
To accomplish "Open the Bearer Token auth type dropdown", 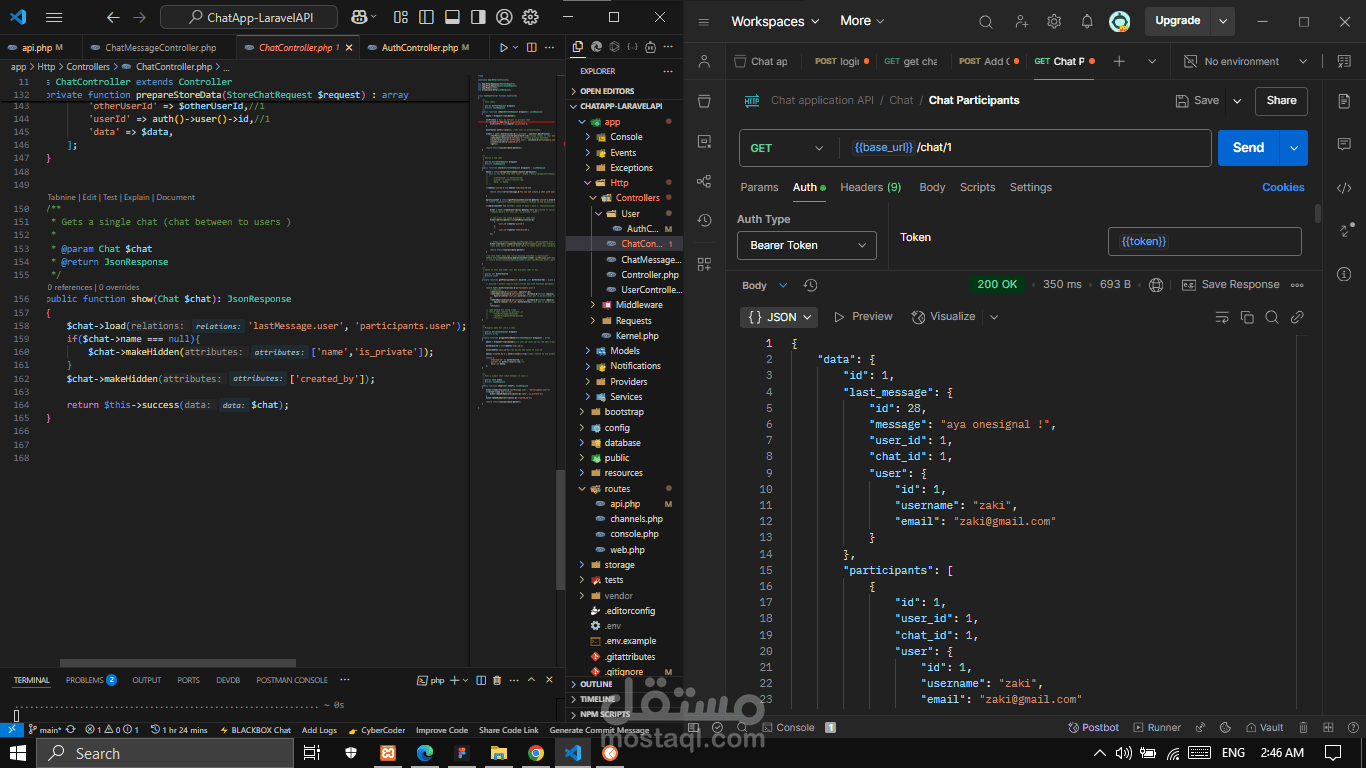I will click(807, 245).
